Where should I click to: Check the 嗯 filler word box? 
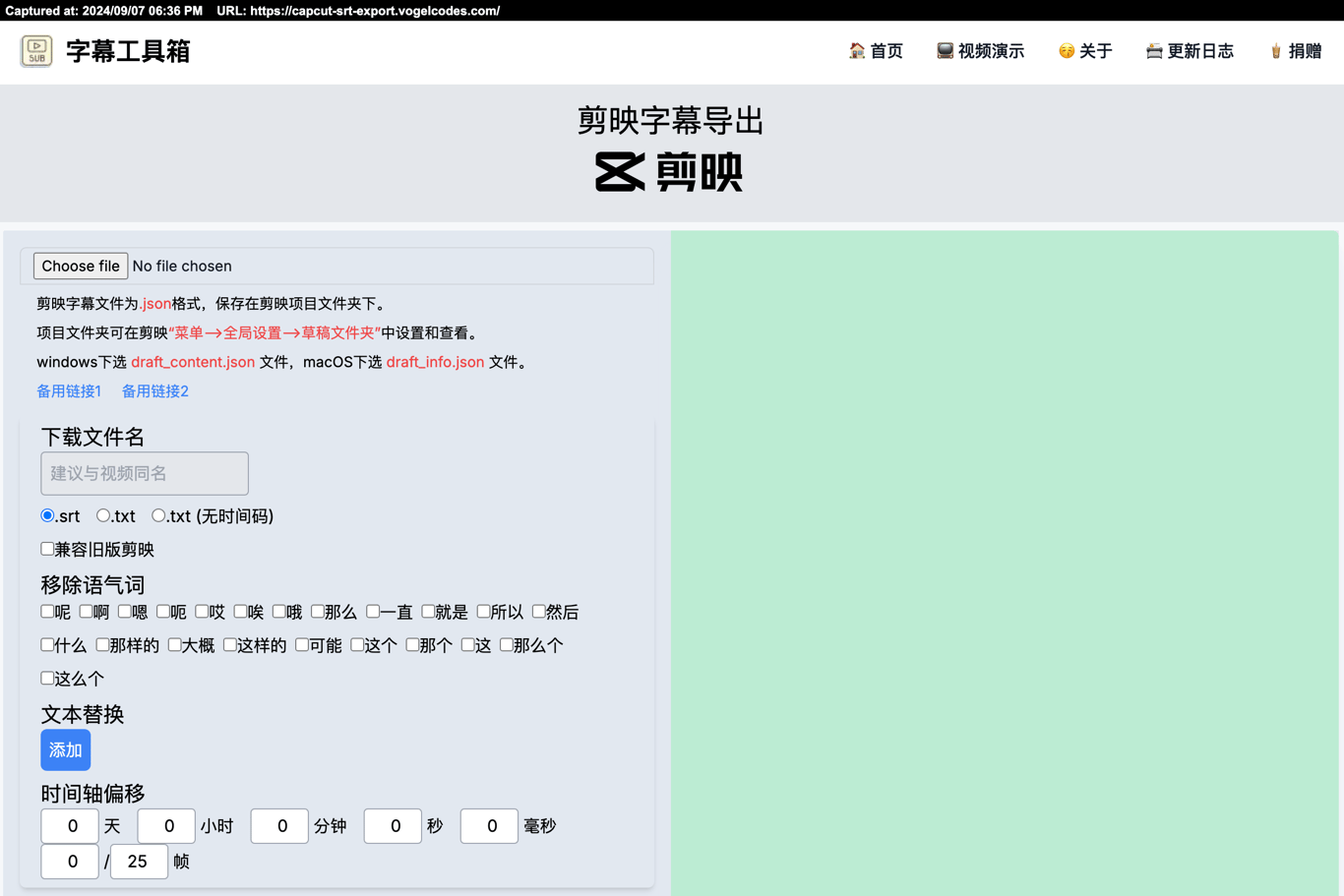click(124, 612)
